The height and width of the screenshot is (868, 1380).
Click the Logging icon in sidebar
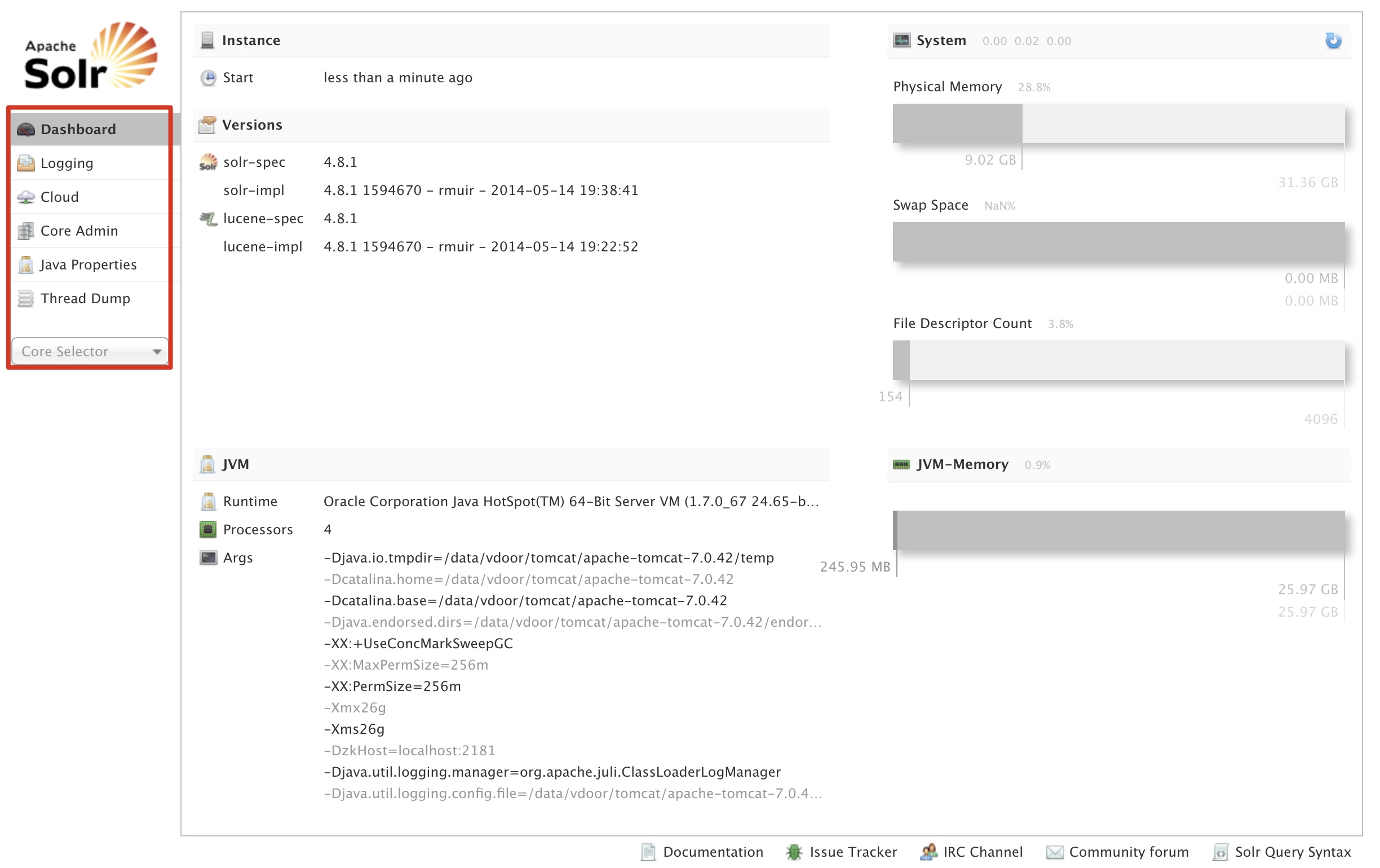pos(26,162)
